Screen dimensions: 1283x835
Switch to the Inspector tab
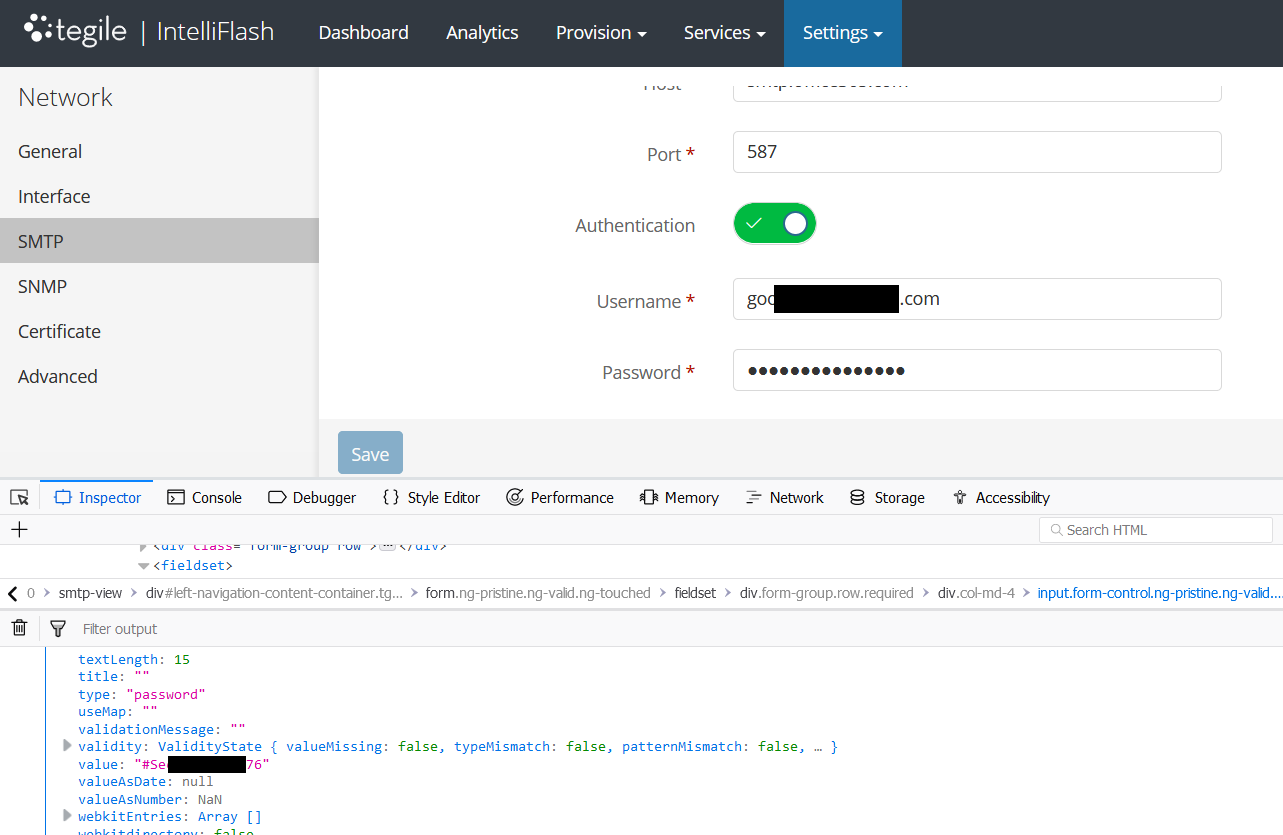98,497
